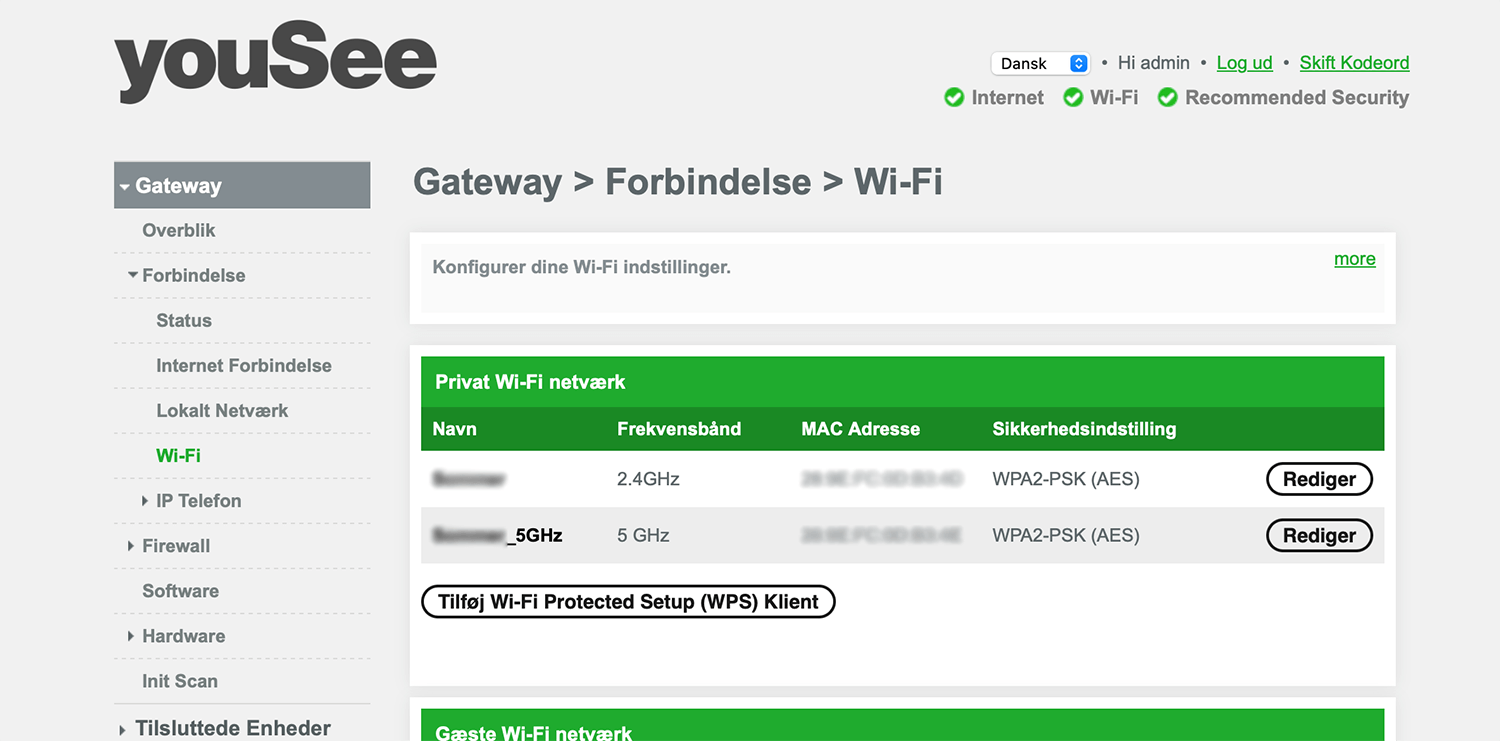Viewport: 1500px width, 741px height.
Task: Collapse the Forbindelse submenu arrow
Action: tap(133, 275)
